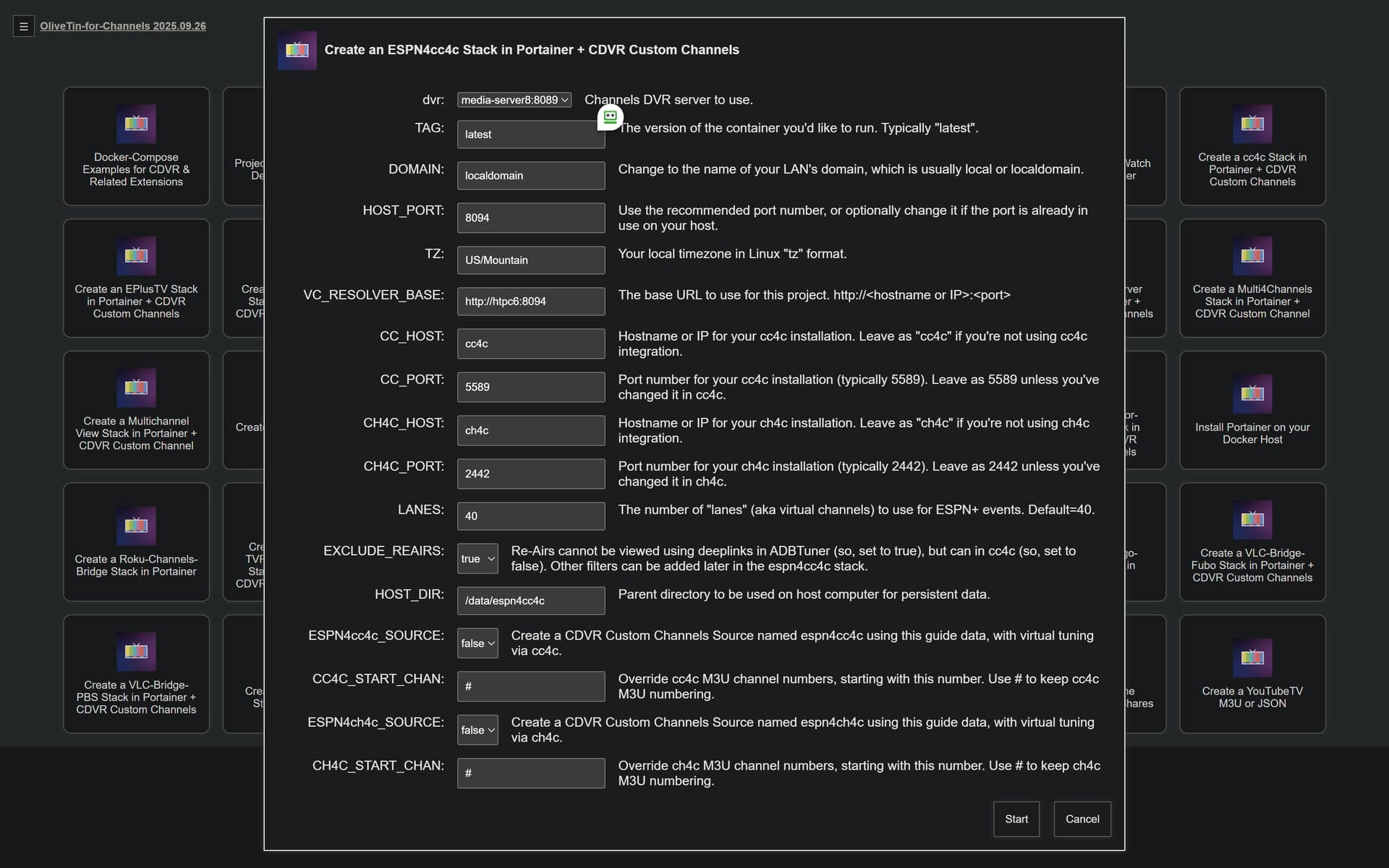Click the Cancel button
Viewport: 1389px width, 868px height.
click(1082, 819)
